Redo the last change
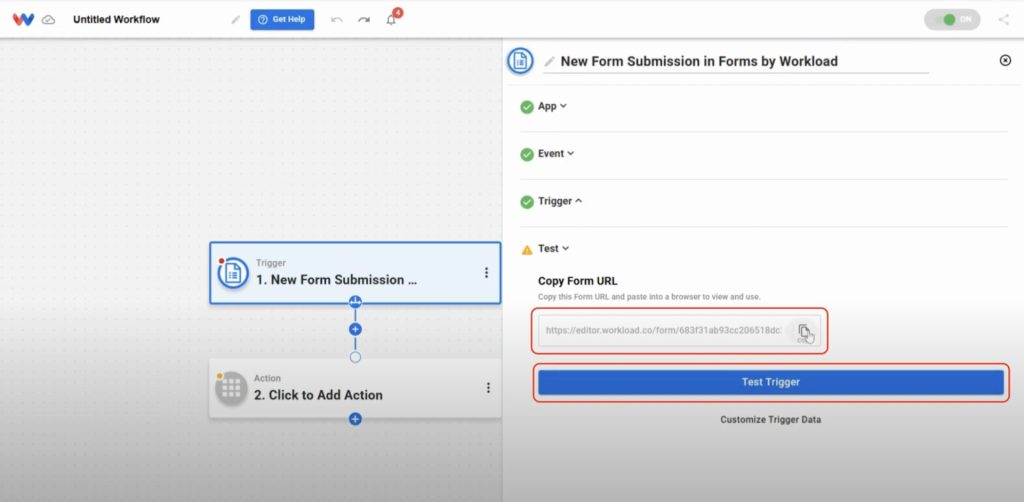The width and height of the screenshot is (1024, 502). click(364, 20)
